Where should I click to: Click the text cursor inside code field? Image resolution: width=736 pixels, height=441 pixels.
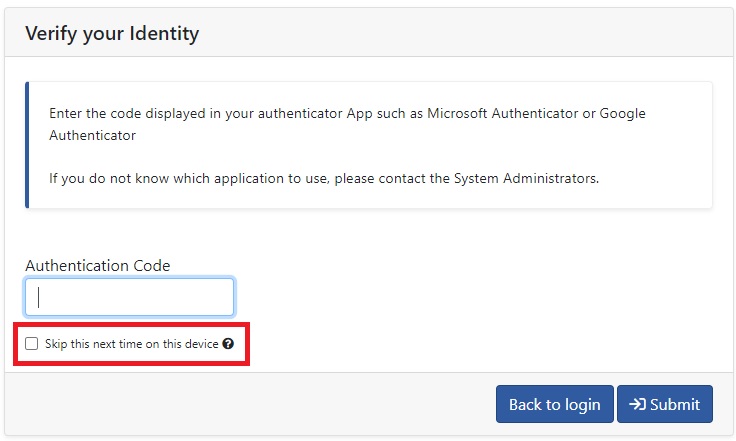click(x=38, y=297)
